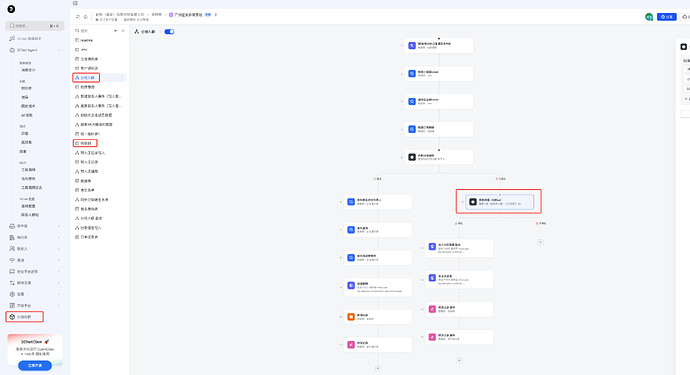Click the sidebar search field with ⌘+K
Screen dimensions: 690x375
[35, 26]
